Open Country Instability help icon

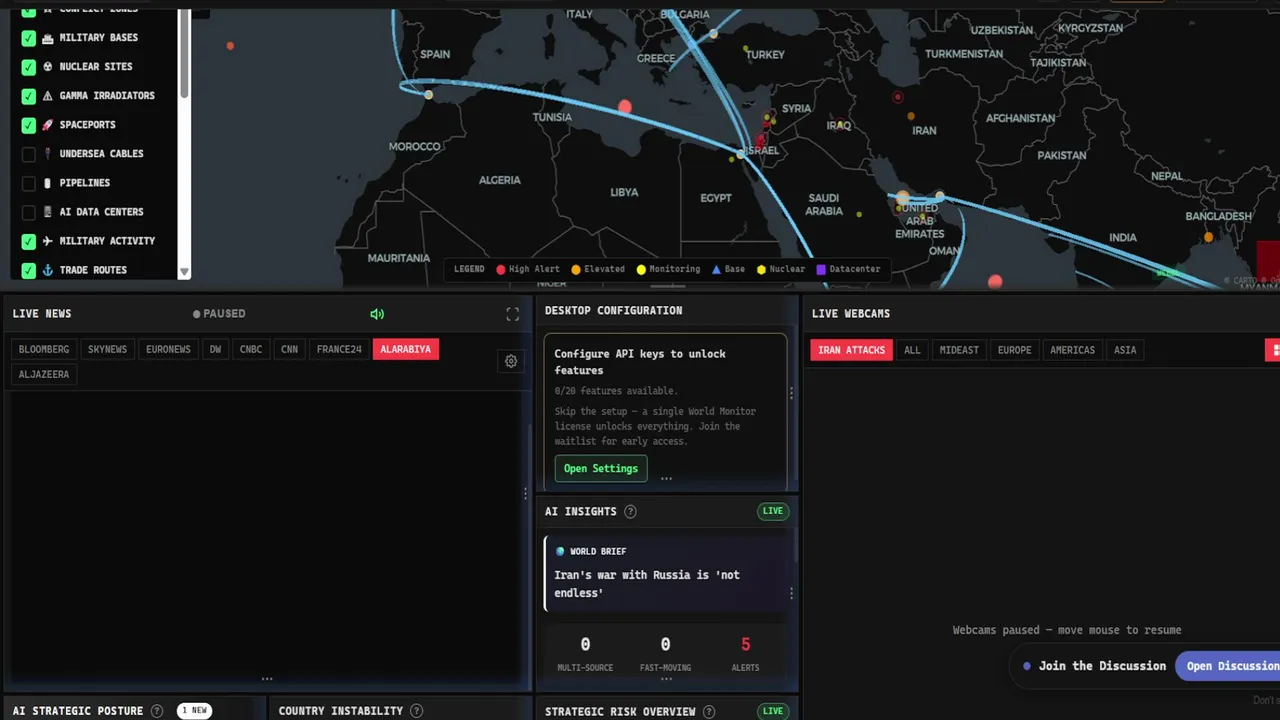coord(416,711)
